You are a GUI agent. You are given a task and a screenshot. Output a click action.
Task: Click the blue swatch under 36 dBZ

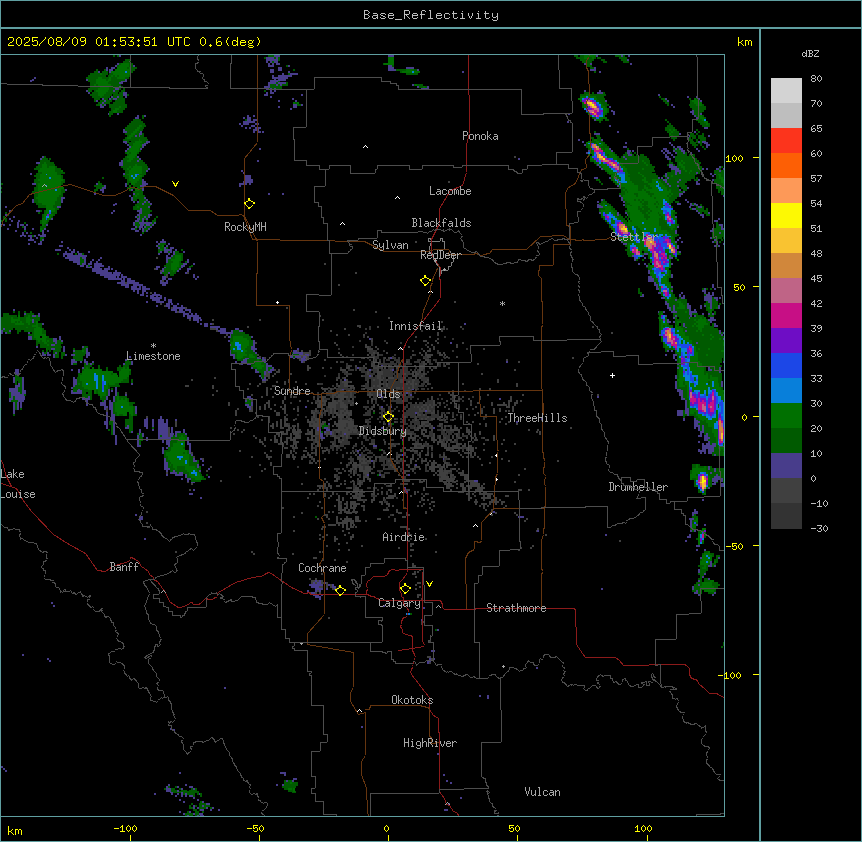[786, 366]
